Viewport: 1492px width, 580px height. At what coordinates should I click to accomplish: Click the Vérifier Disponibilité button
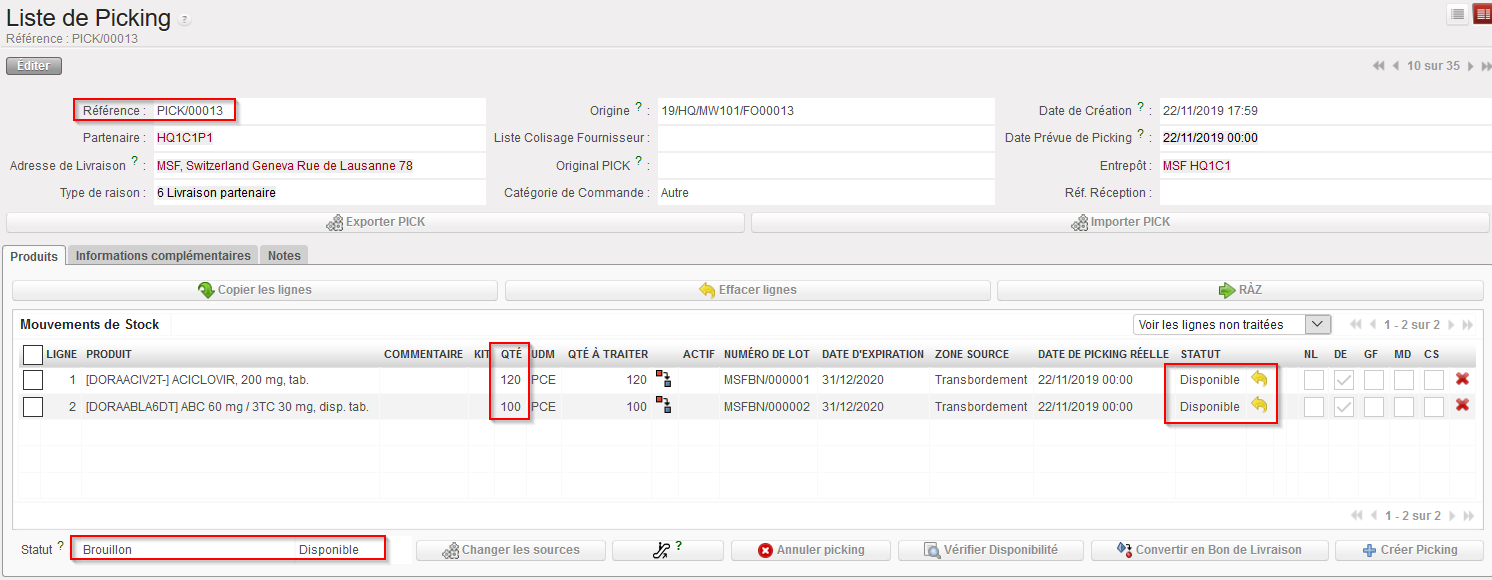coord(989,550)
